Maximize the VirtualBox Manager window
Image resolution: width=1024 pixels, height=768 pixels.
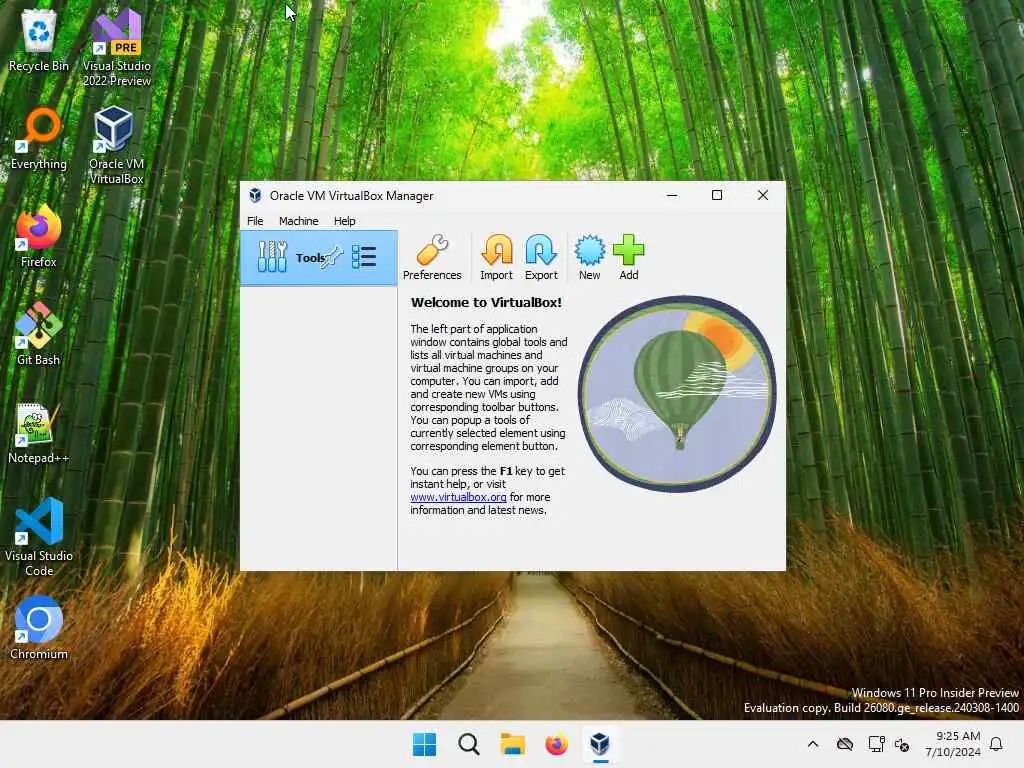pos(716,195)
